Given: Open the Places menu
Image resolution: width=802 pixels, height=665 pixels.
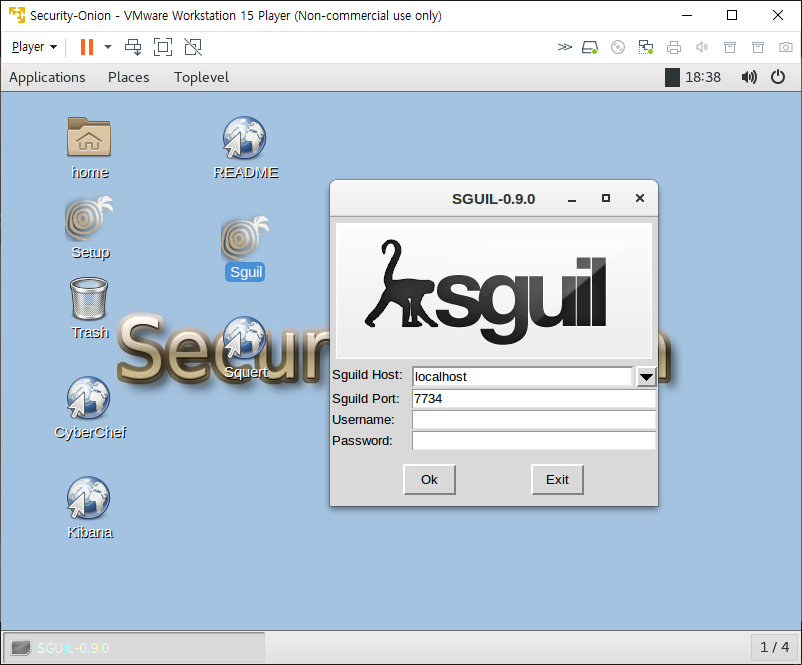Looking at the screenshot, I should click(x=128, y=77).
